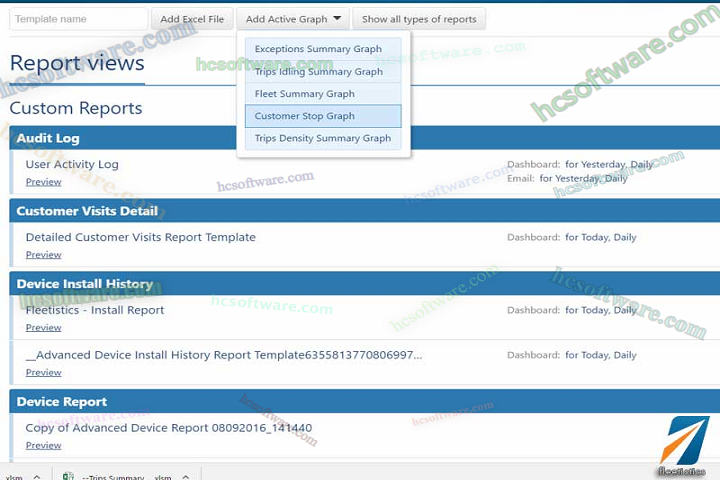Click the Device Report section header
The height and width of the screenshot is (480, 720).
pyautogui.click(x=365, y=401)
